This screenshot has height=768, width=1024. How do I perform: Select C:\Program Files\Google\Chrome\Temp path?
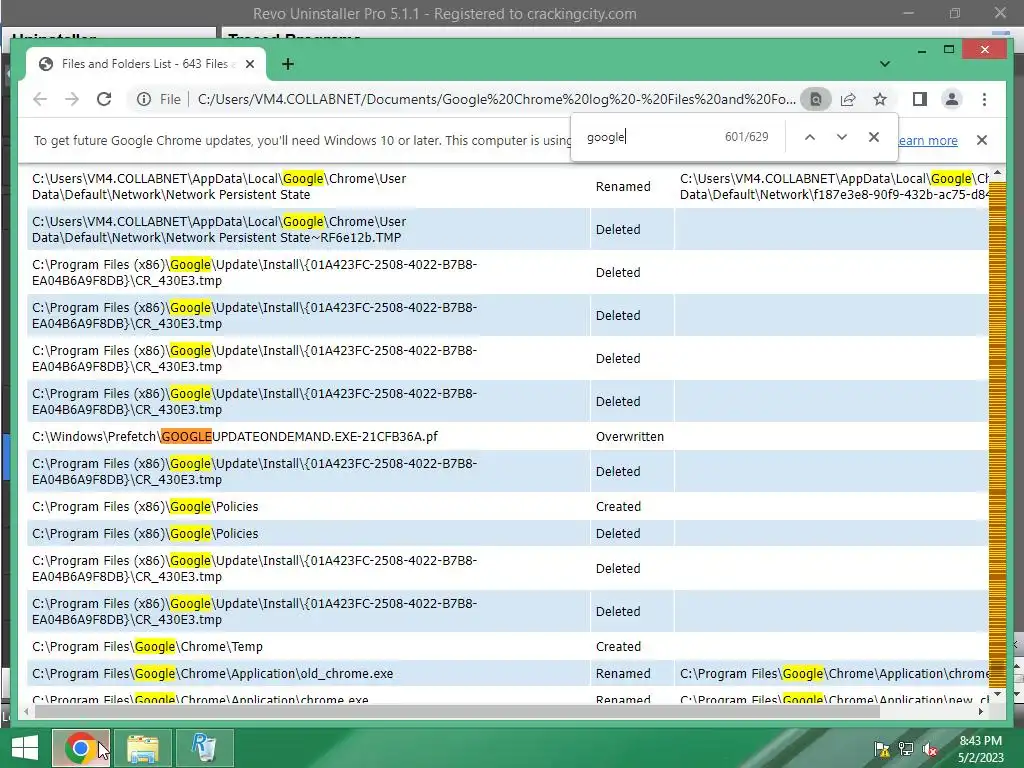click(x=148, y=647)
